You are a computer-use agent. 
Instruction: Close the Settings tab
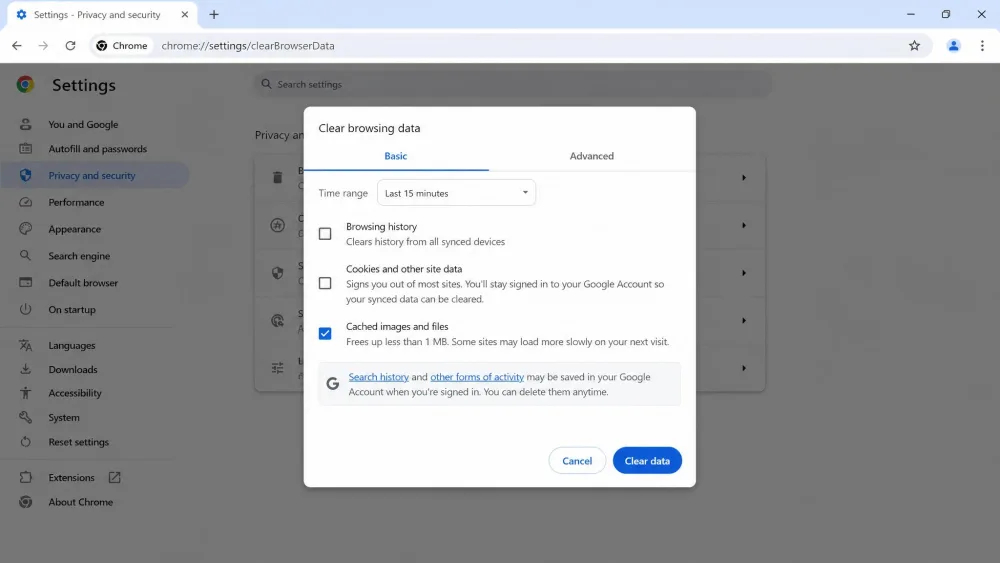point(184,14)
